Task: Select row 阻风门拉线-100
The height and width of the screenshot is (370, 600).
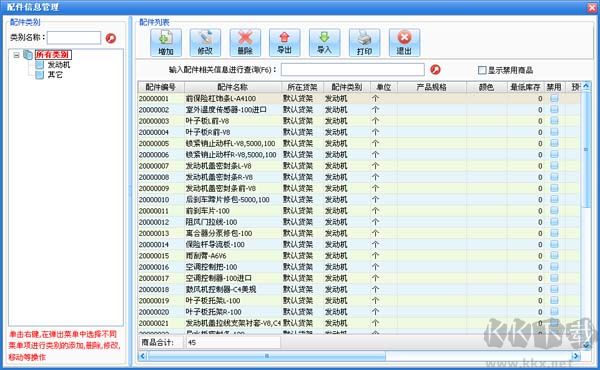Action: 359,222
